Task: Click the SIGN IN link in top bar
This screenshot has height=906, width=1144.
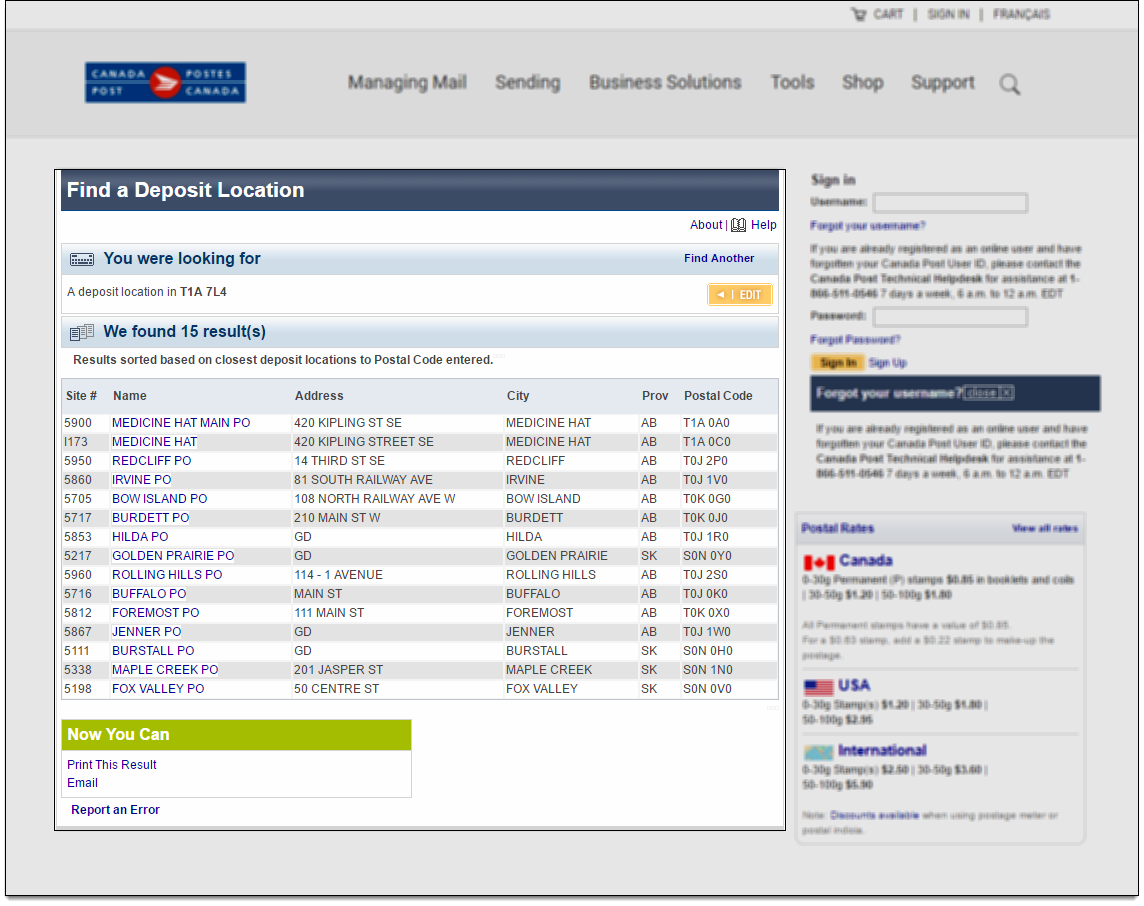Action: click(x=948, y=14)
